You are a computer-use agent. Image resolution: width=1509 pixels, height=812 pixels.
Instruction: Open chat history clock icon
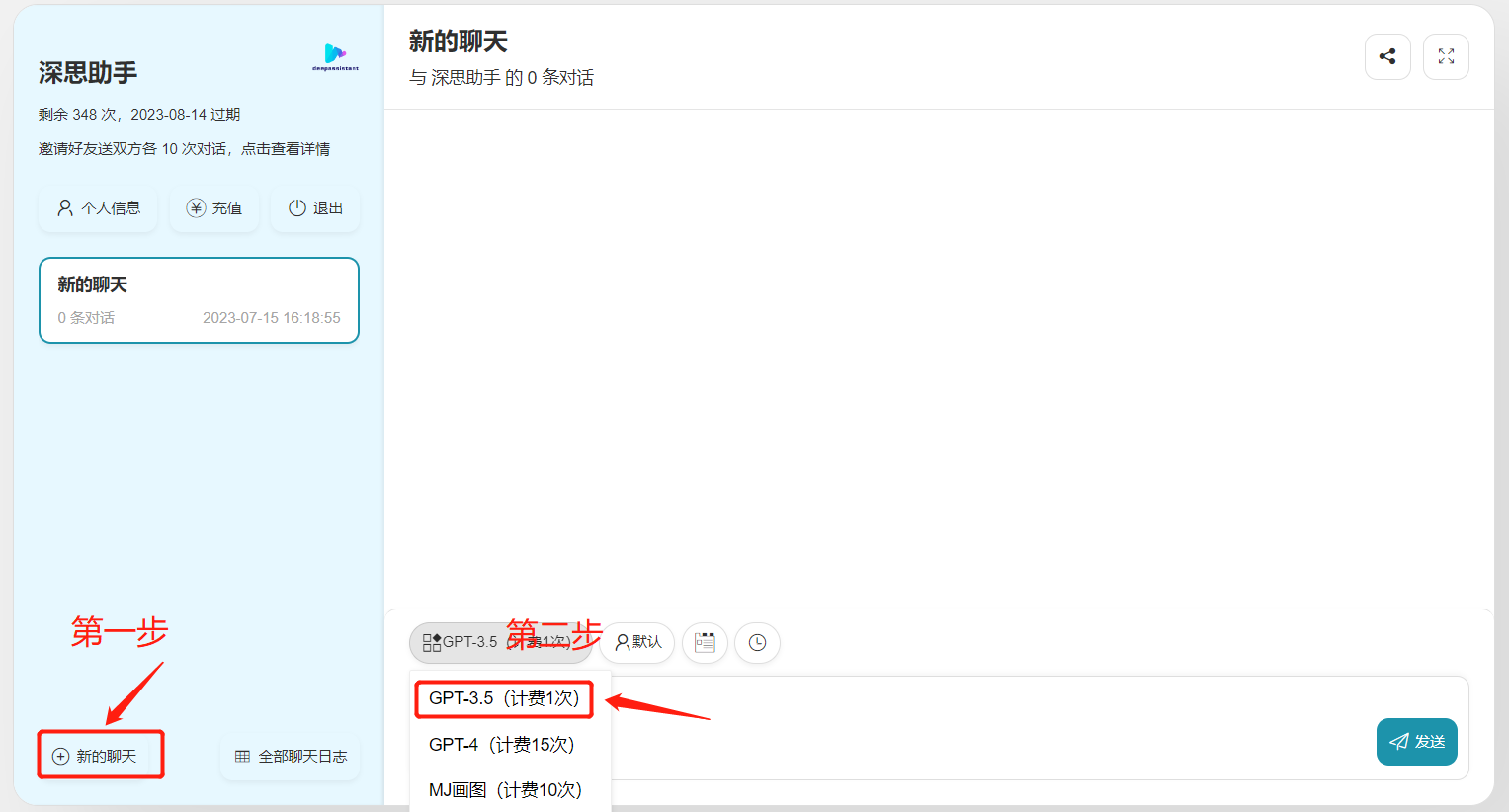pyautogui.click(x=757, y=643)
